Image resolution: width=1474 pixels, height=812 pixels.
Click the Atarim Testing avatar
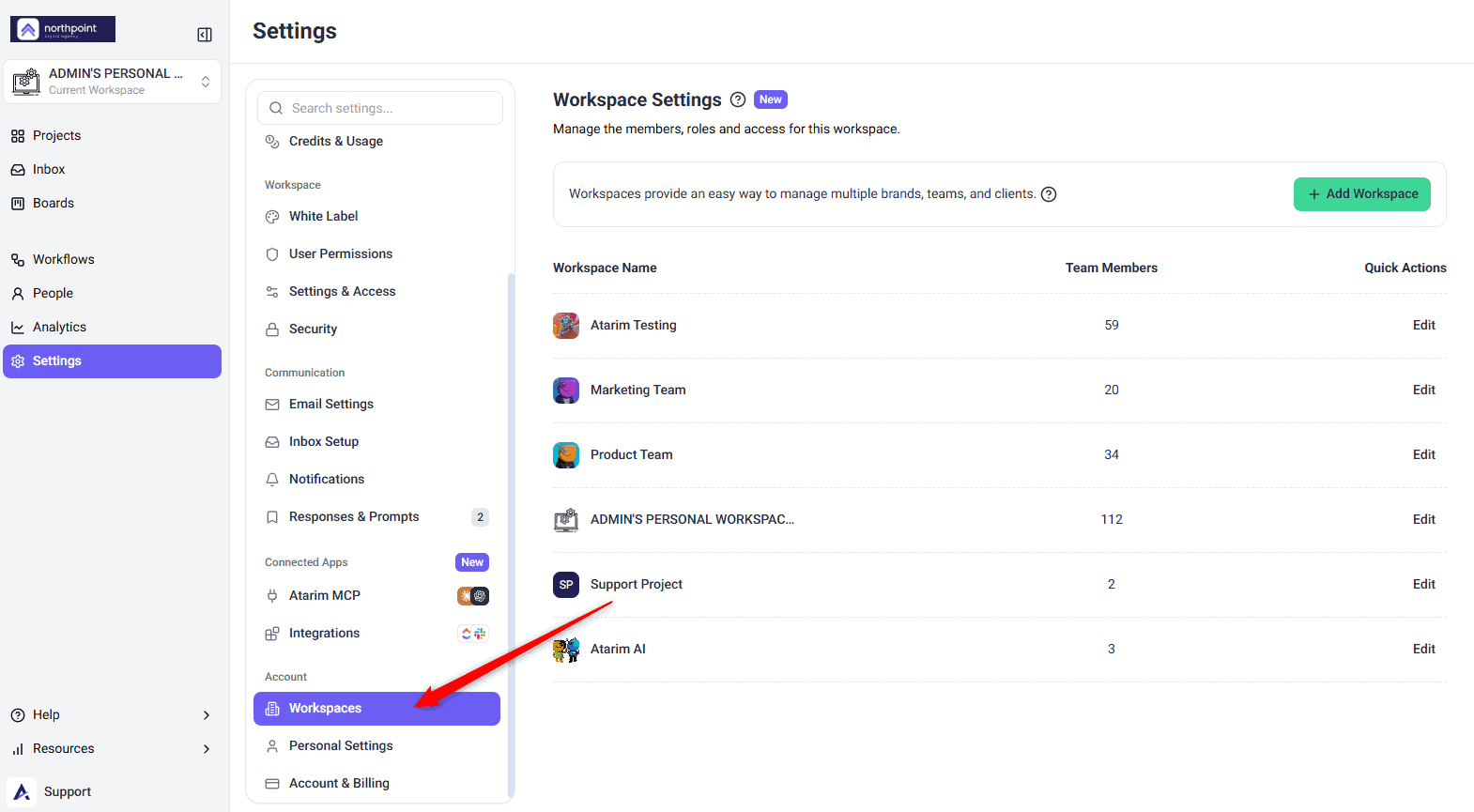pyautogui.click(x=566, y=326)
